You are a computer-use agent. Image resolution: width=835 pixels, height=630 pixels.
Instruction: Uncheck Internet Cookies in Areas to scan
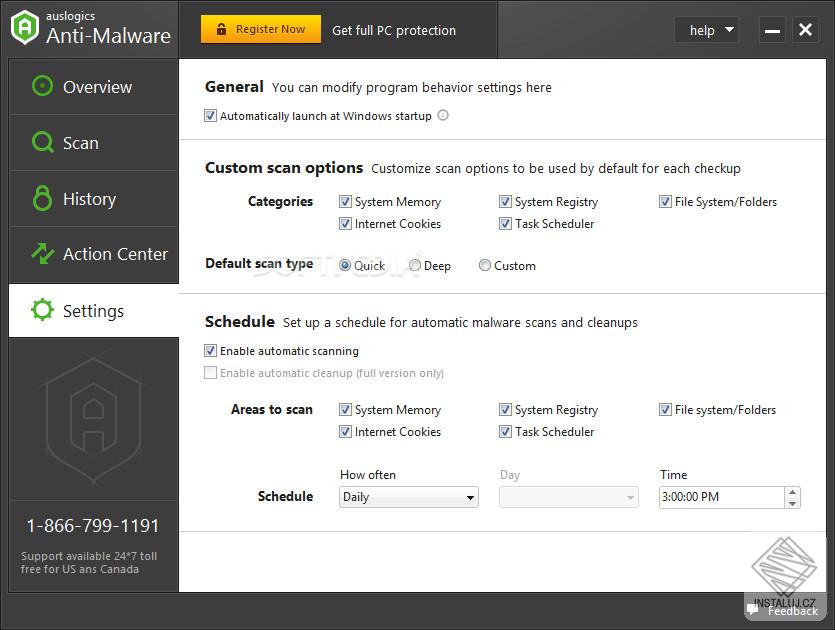[x=345, y=431]
